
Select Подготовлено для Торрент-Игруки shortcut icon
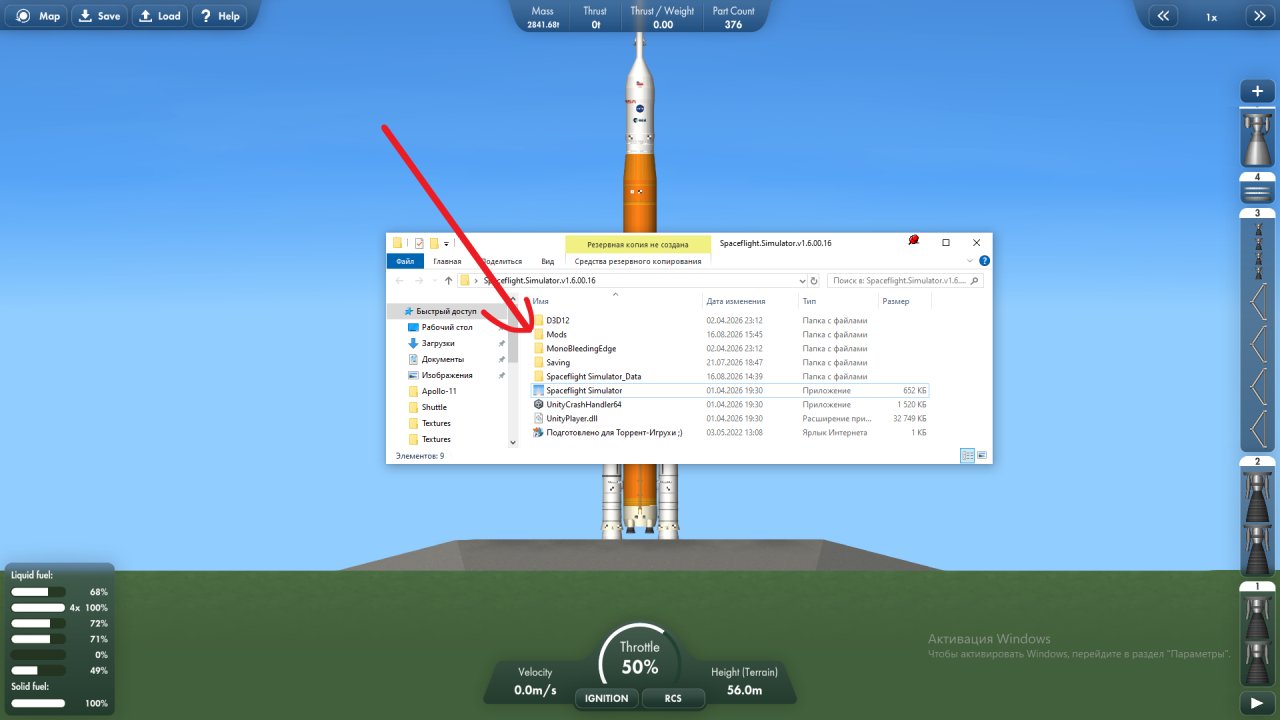click(x=538, y=432)
